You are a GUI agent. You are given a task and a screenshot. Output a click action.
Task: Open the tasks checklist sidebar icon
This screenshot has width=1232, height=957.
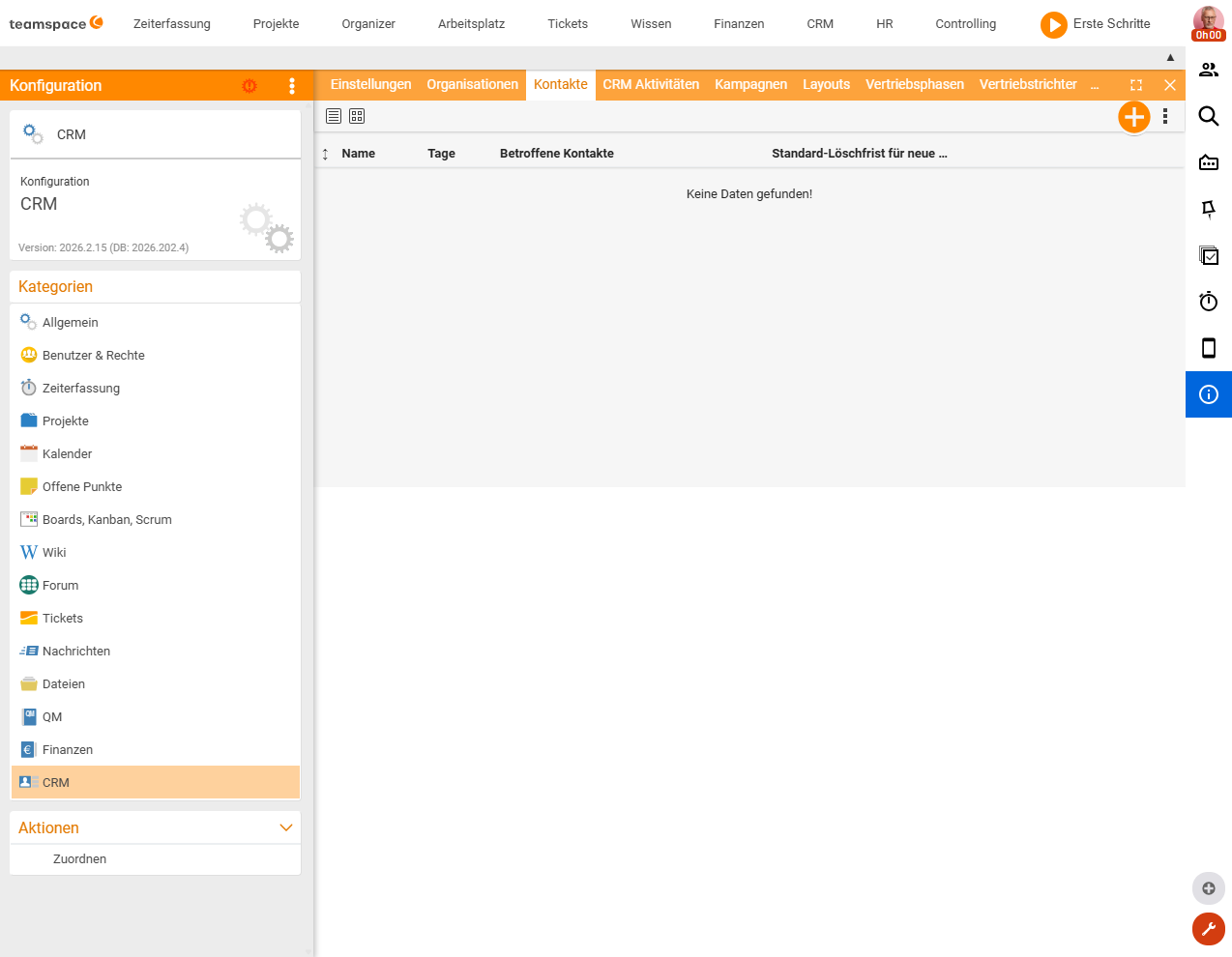(x=1209, y=255)
